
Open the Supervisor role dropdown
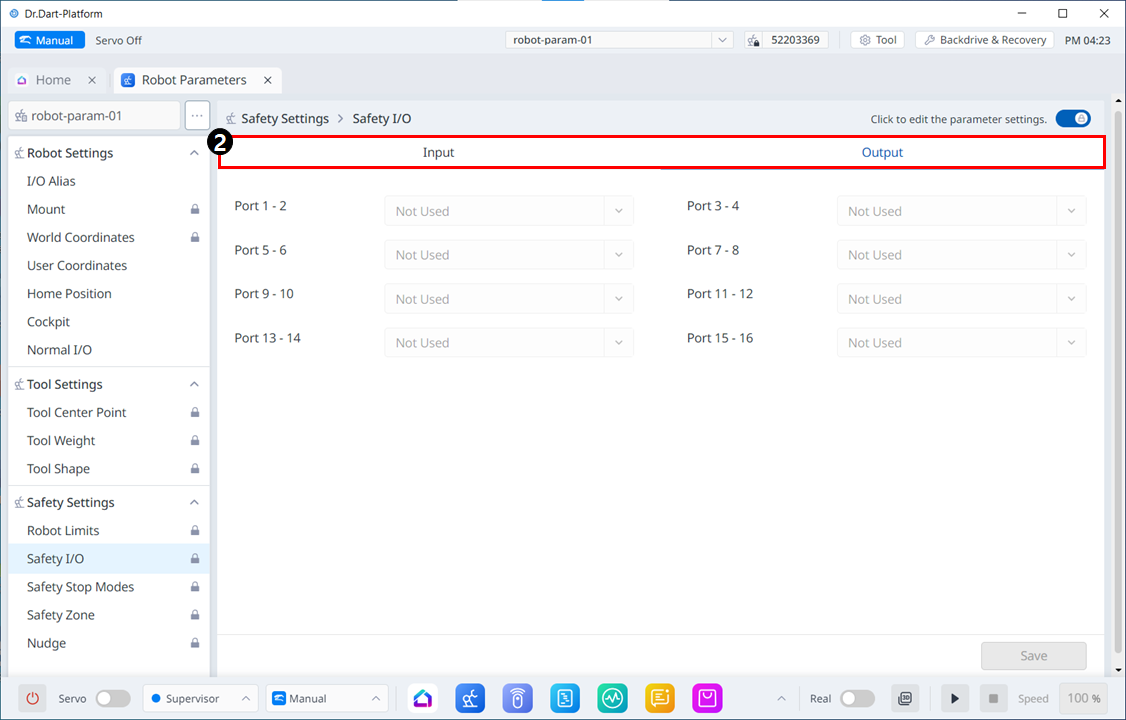[200, 698]
